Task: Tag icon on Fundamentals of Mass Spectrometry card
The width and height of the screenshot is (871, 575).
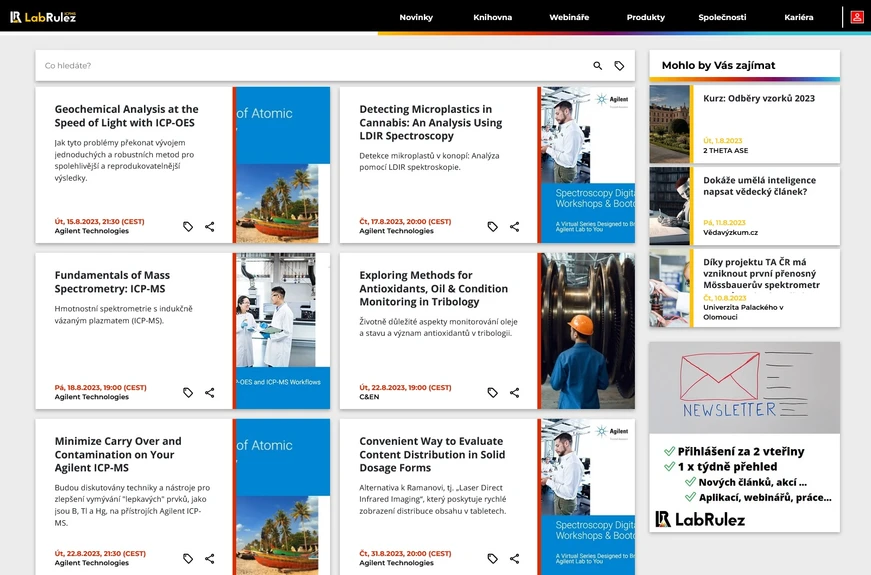Action: click(x=188, y=393)
